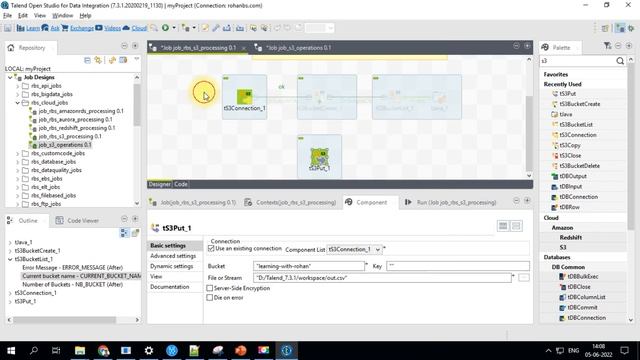Image resolution: width=640 pixels, height=360 pixels.
Task: Pick tDBInput in the Palette
Action: [x=571, y=187]
